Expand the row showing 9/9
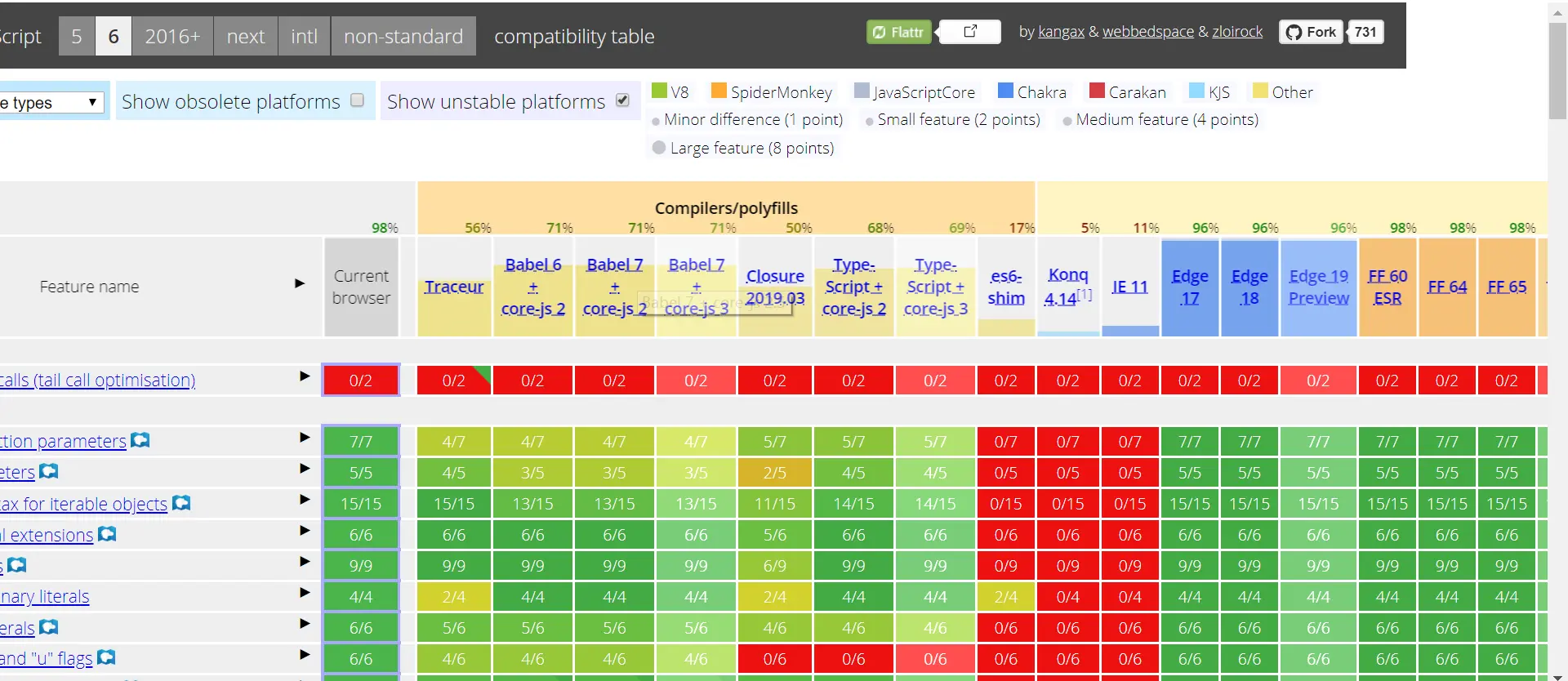1568x681 pixels. click(x=305, y=561)
